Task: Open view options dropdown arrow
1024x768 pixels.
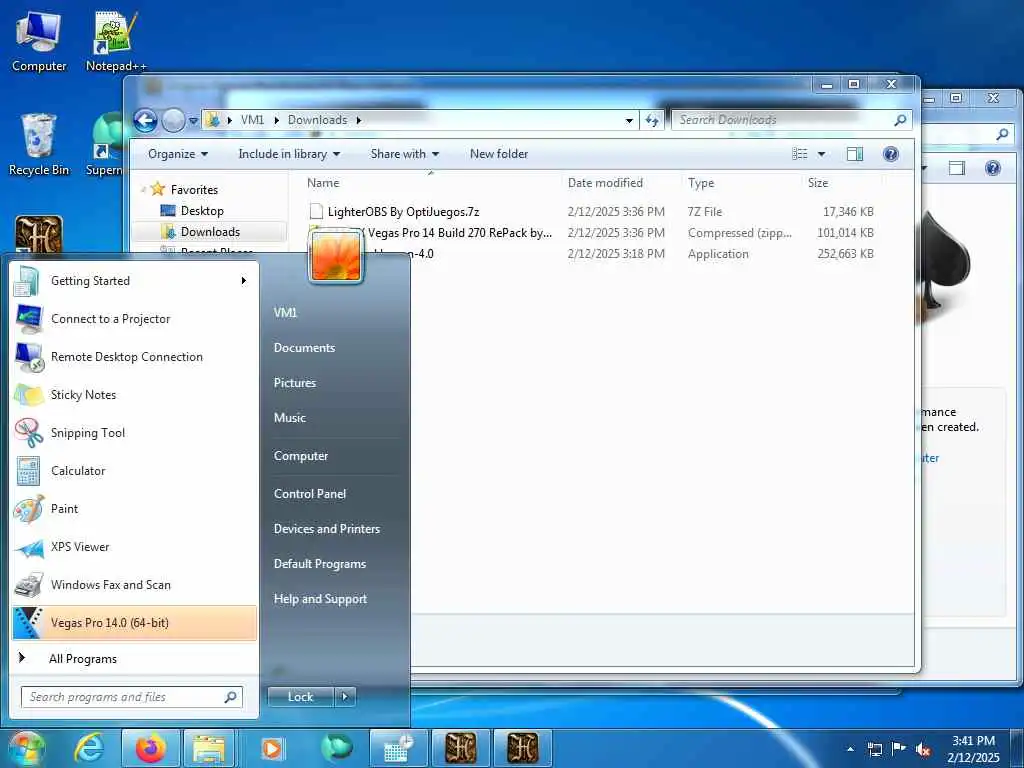Action: 822,154
